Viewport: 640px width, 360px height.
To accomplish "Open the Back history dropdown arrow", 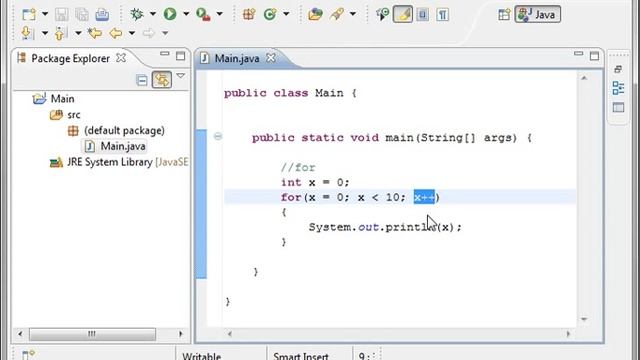I will (132, 33).
